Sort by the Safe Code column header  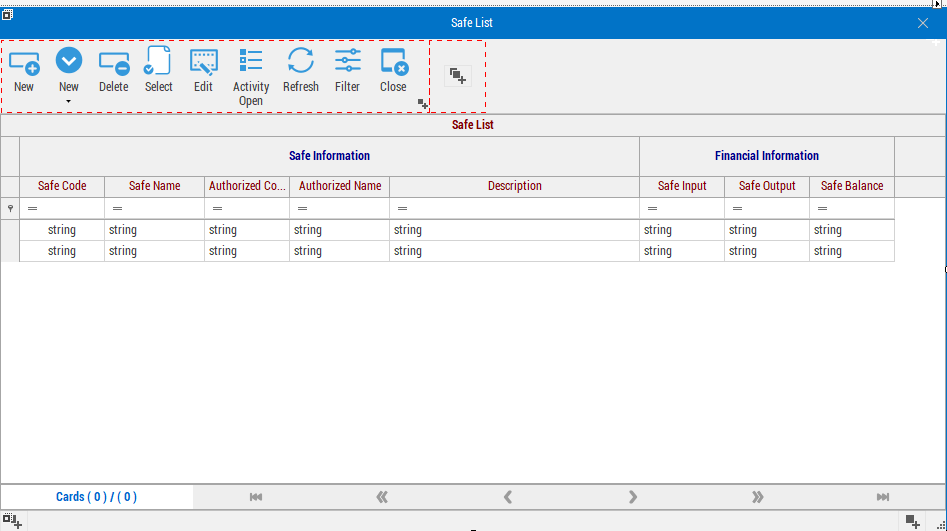click(62, 186)
